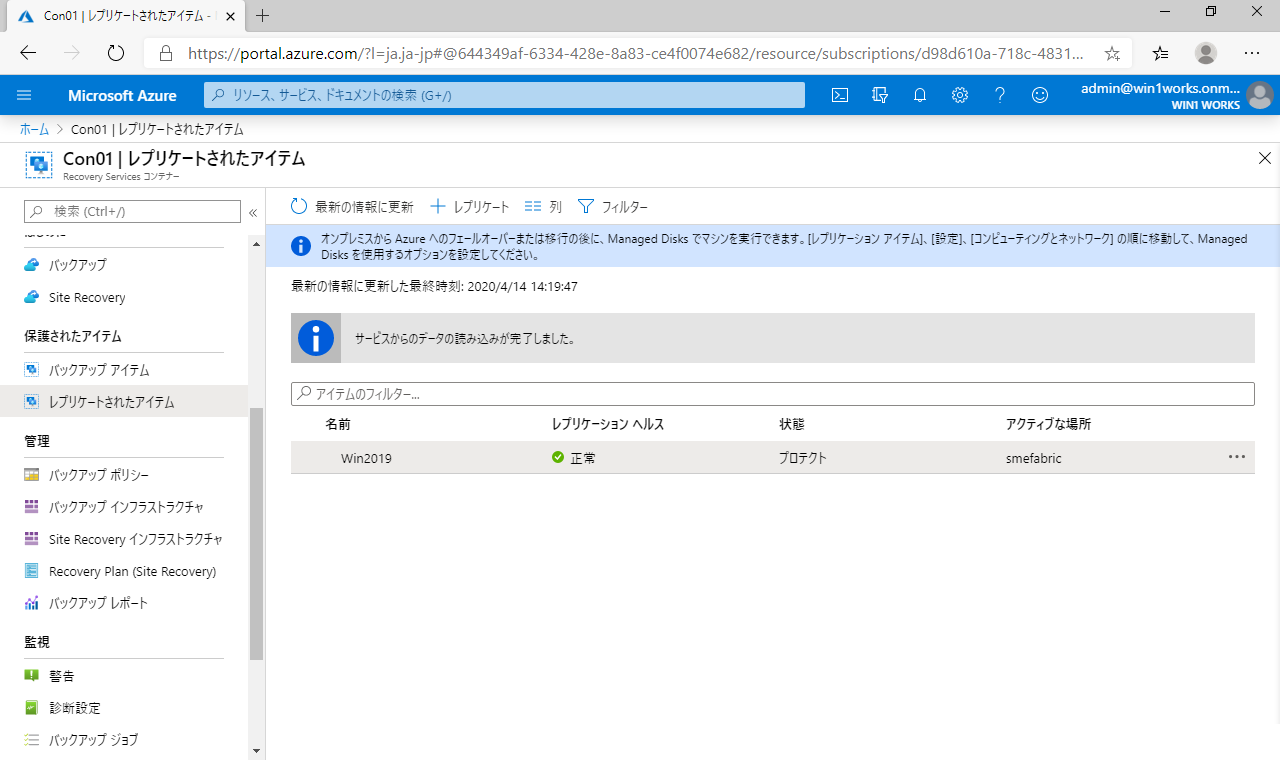Open the バックアップ sidebar item
This screenshot has height=760, width=1280.
78,265
